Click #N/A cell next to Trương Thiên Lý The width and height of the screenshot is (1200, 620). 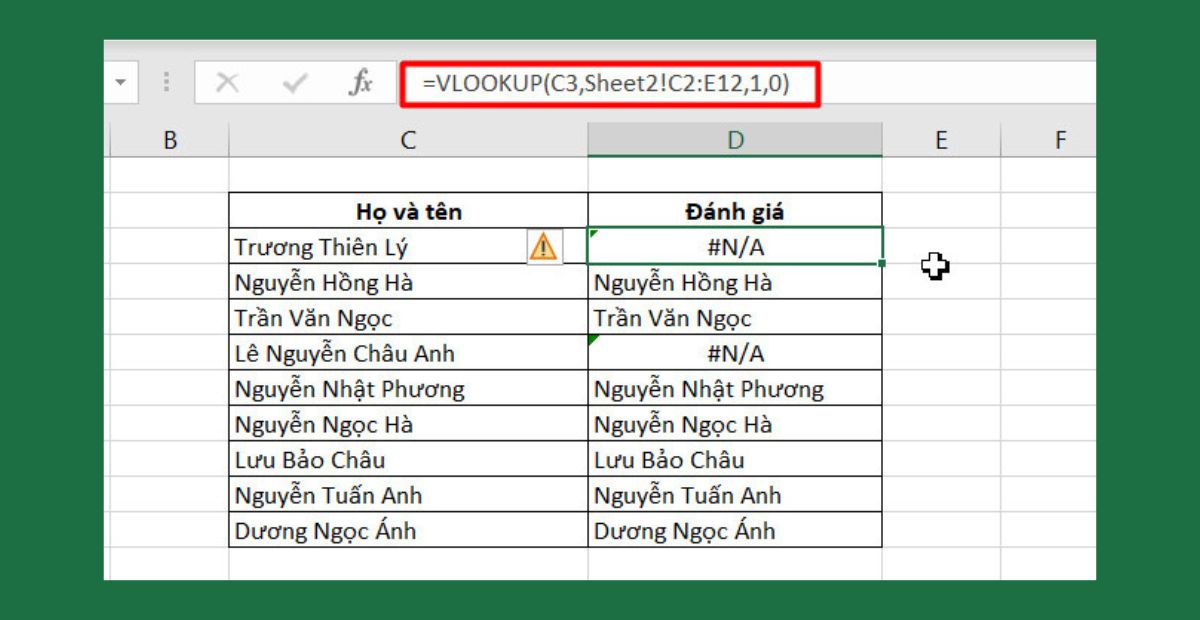[735, 247]
